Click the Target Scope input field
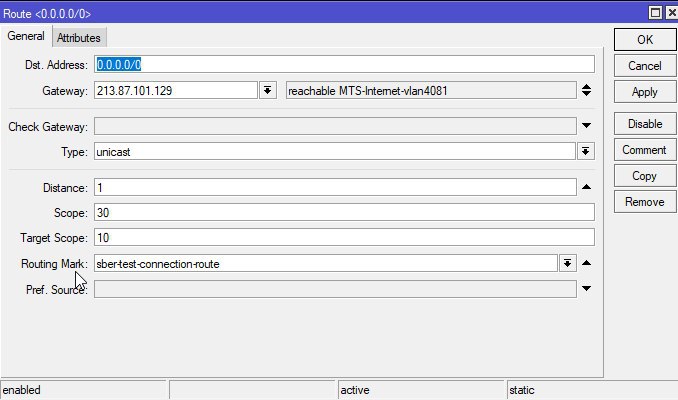Viewport: 678px width, 400px height. tap(344, 237)
